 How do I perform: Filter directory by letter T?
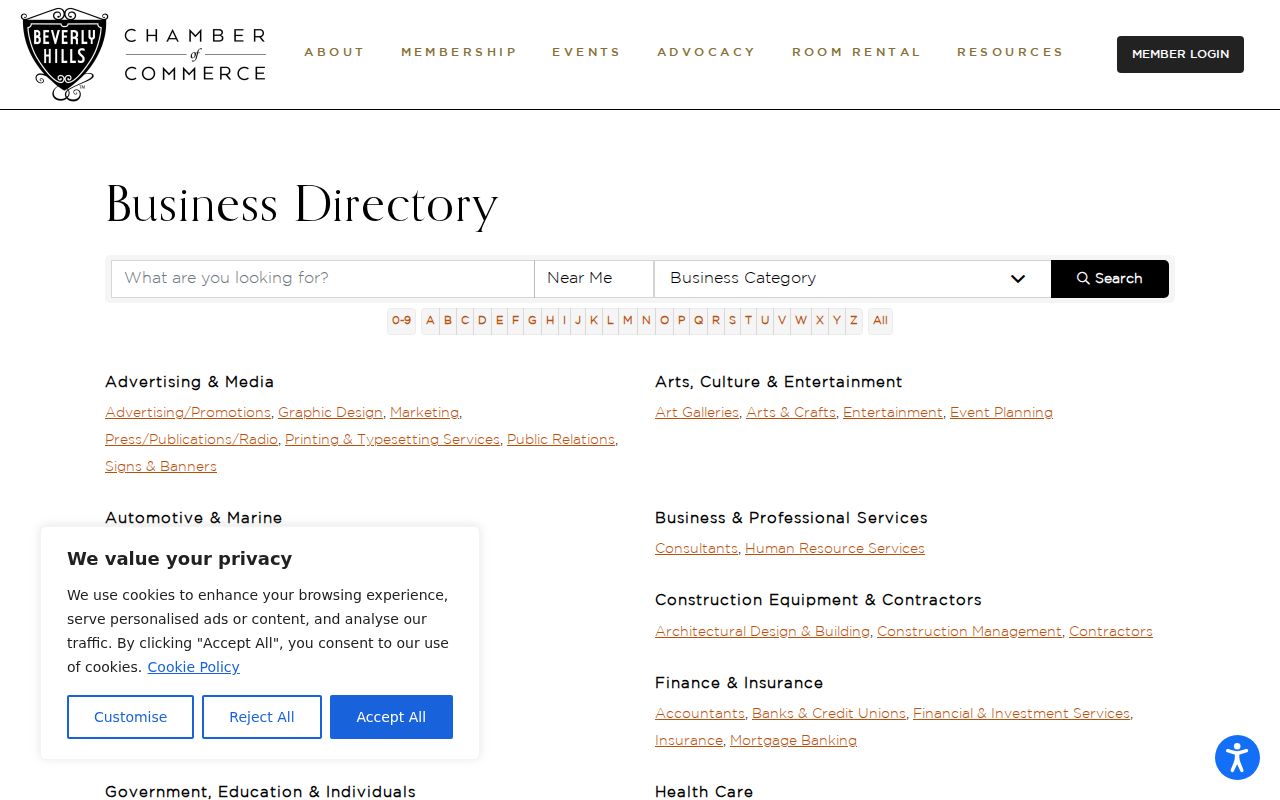coord(748,321)
